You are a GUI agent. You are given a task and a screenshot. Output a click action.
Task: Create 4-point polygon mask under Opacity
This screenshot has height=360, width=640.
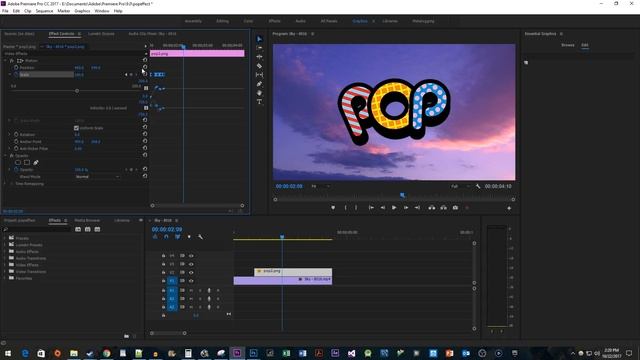(x=27, y=162)
